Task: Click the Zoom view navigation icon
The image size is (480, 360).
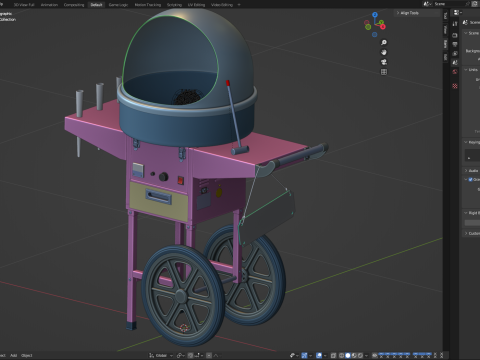Action: pyautogui.click(x=384, y=42)
